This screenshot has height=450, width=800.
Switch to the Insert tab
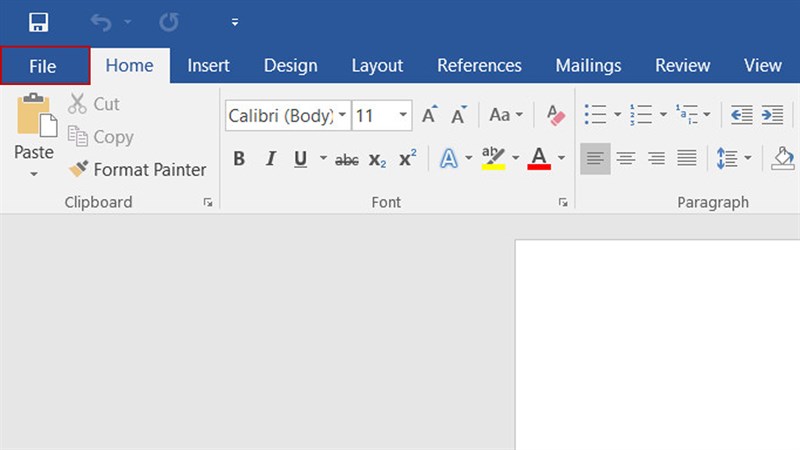[208, 66]
